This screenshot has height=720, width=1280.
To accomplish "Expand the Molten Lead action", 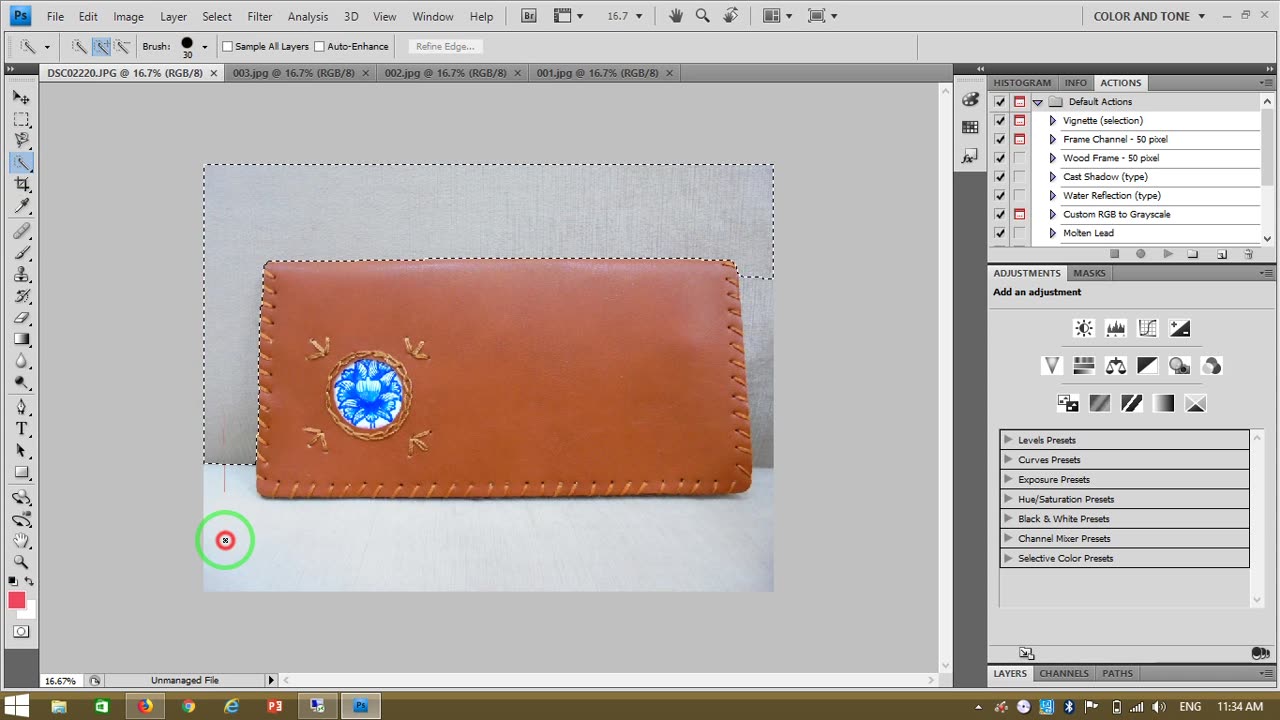I will point(1052,233).
